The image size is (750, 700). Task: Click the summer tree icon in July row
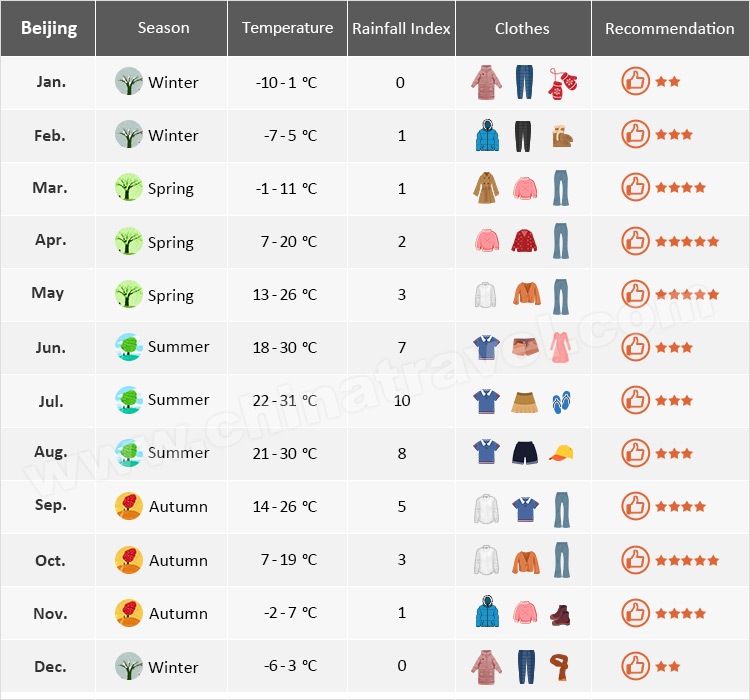[x=129, y=400]
